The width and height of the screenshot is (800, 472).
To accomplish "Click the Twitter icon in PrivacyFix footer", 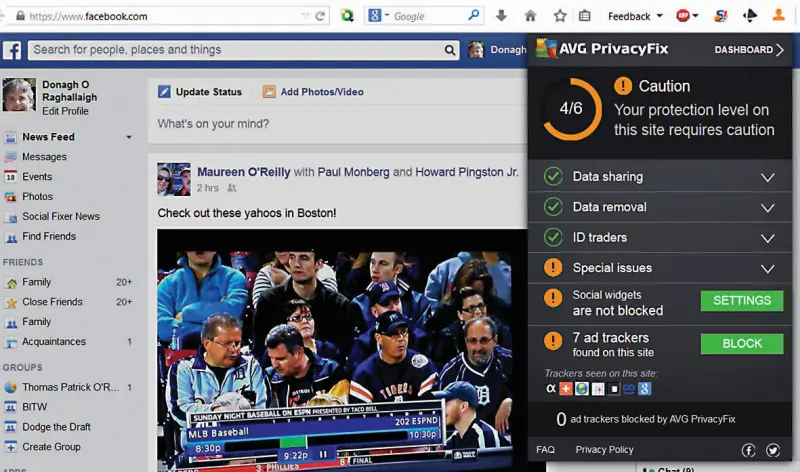I will pos(773,450).
